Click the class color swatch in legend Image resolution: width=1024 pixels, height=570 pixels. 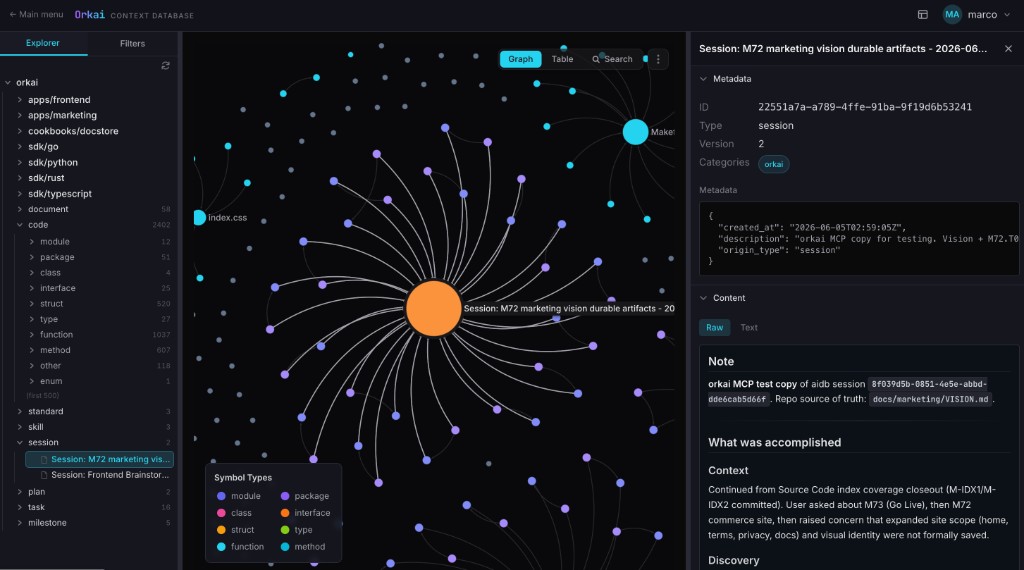[221, 513]
